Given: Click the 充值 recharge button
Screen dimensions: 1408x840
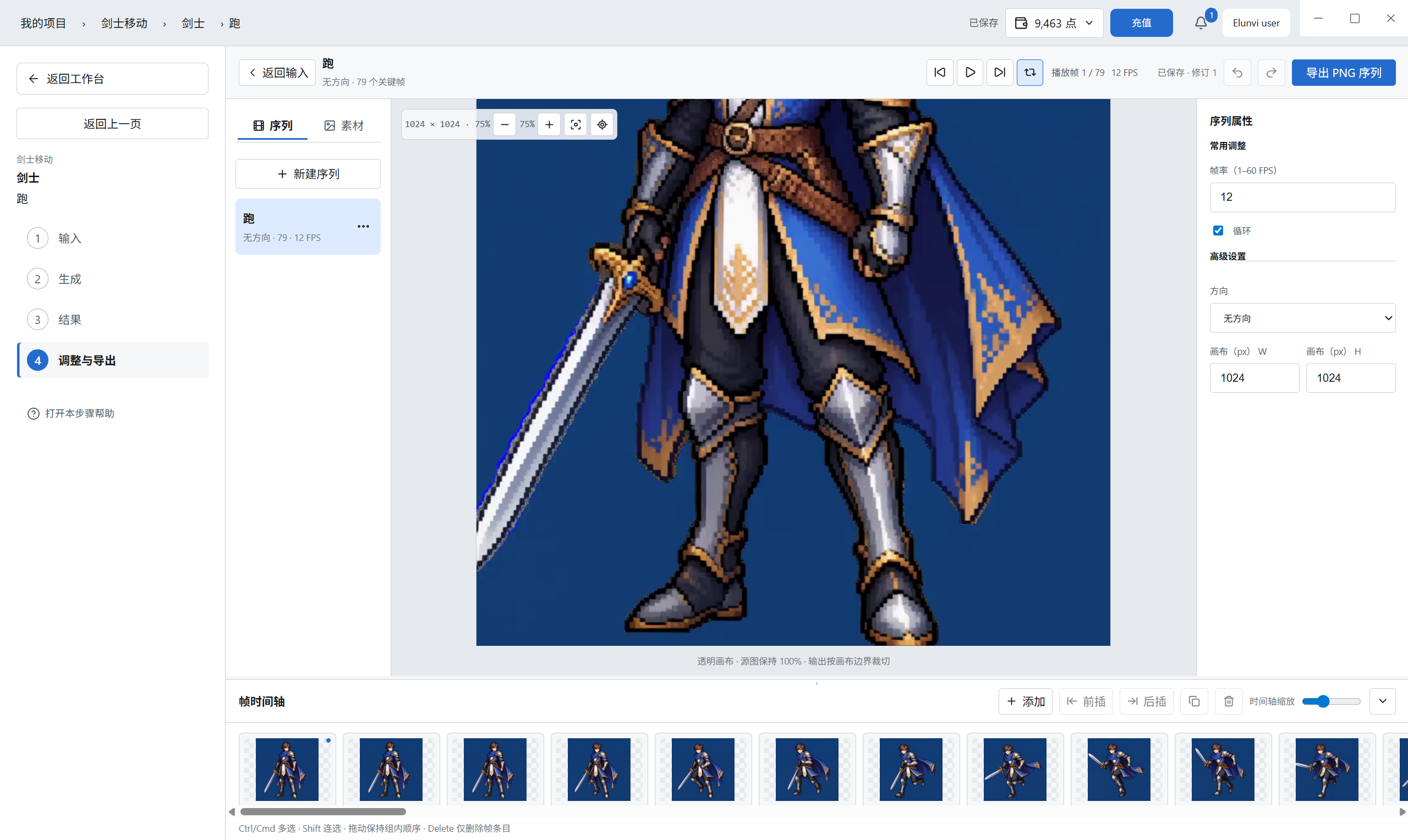Looking at the screenshot, I should (1141, 23).
